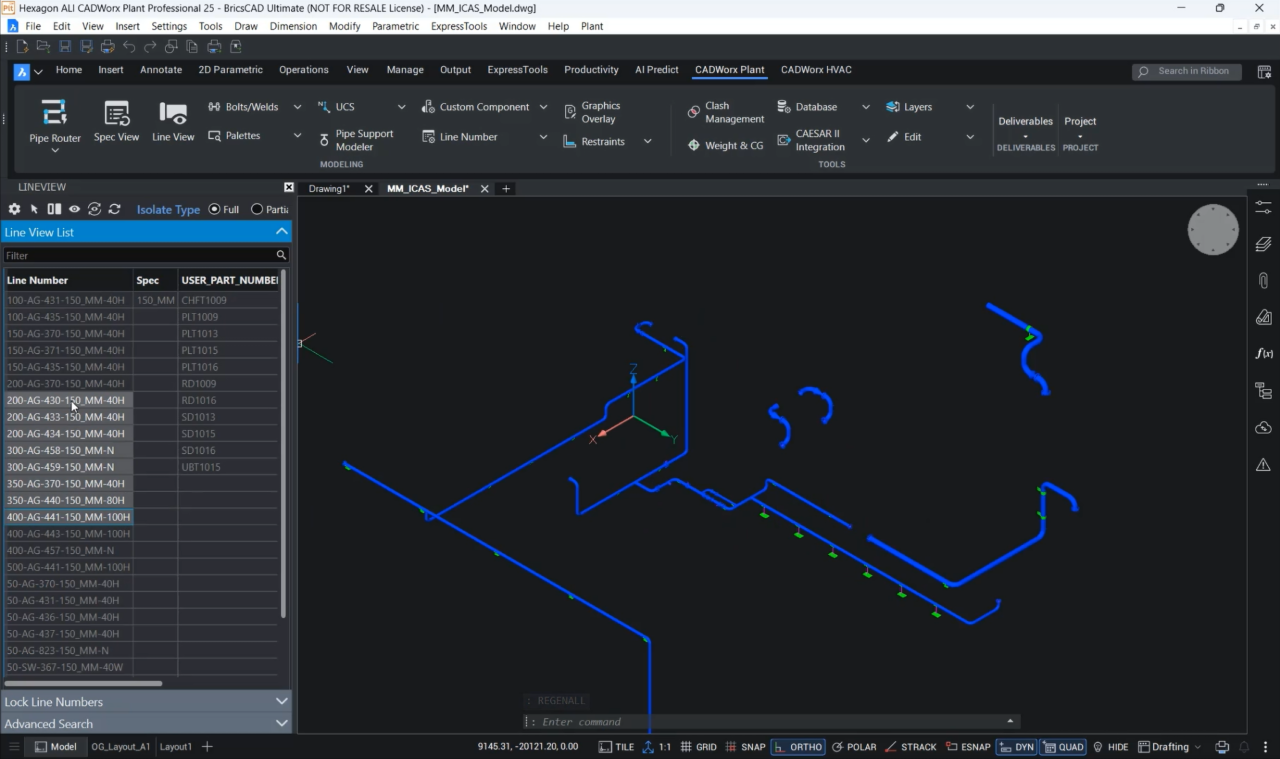Screen dimensions: 1280x759
Task: Add a new document tab with plus
Action: (506, 188)
